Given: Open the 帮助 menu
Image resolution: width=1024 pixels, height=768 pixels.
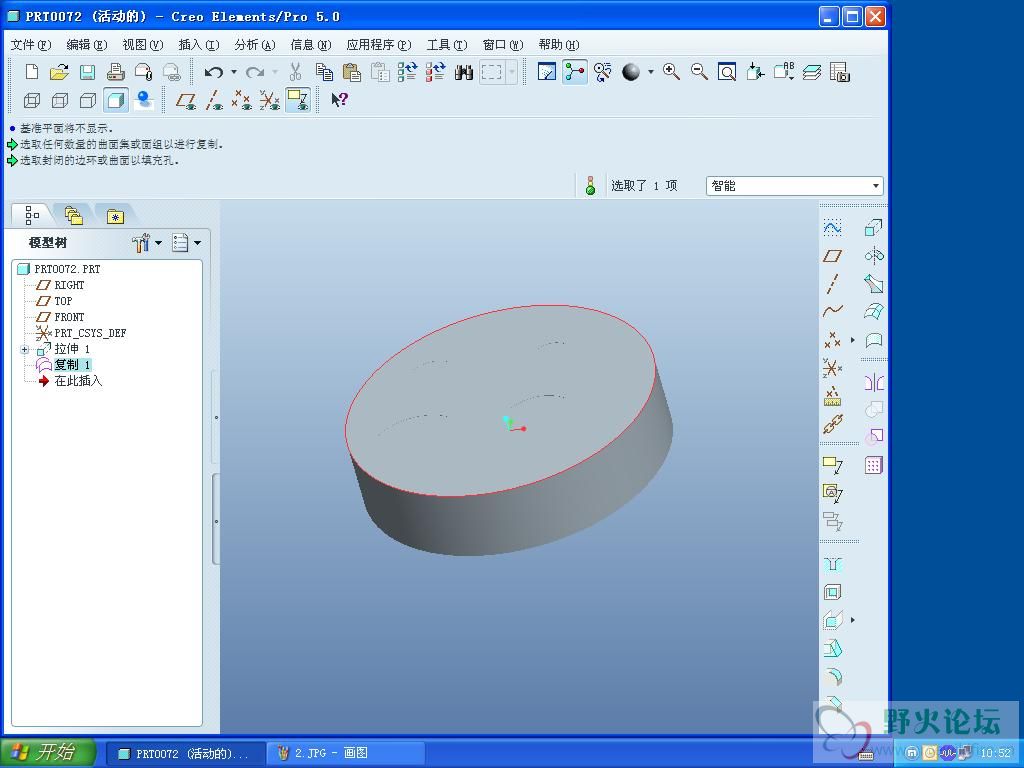Looking at the screenshot, I should 558,44.
